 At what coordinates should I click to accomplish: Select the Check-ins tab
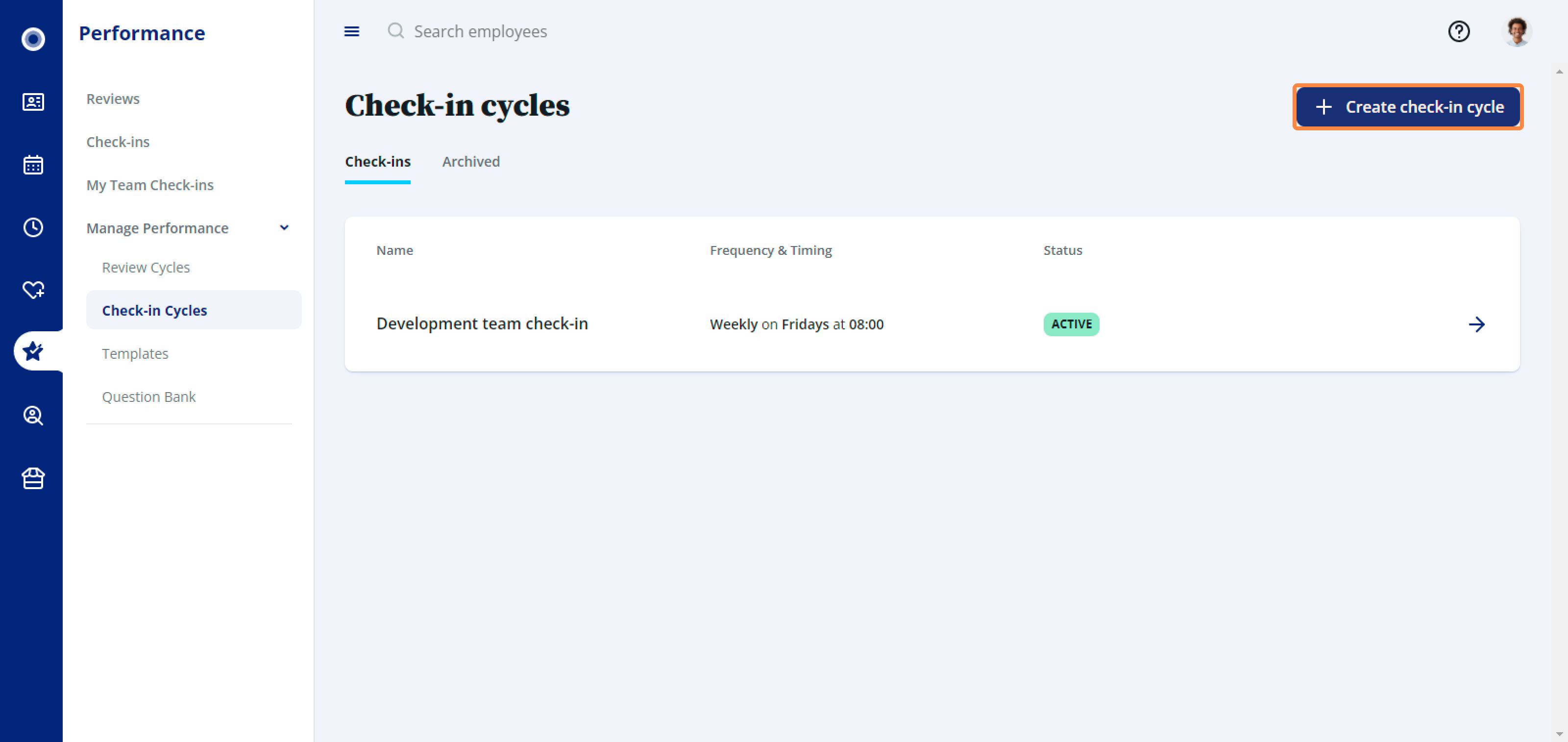[377, 161]
